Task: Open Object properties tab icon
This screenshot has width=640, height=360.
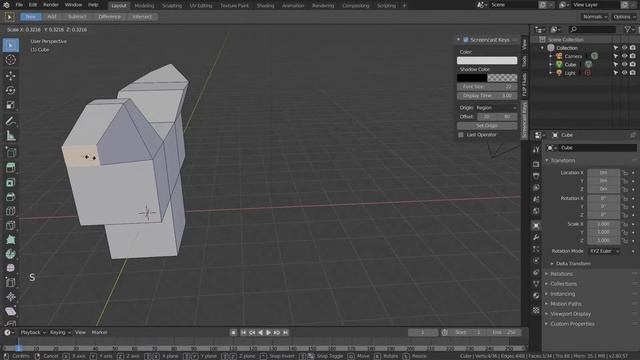Action: tap(536, 226)
